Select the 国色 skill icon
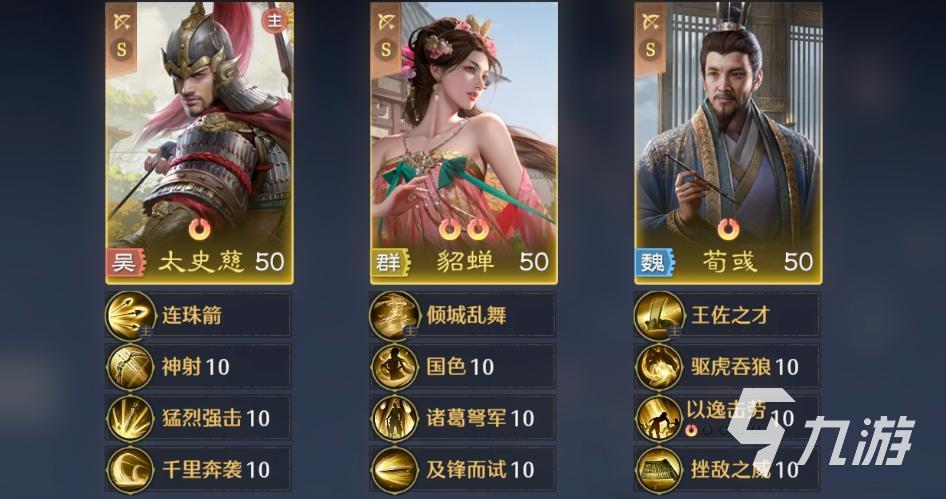This screenshot has width=946, height=499. click(395, 367)
